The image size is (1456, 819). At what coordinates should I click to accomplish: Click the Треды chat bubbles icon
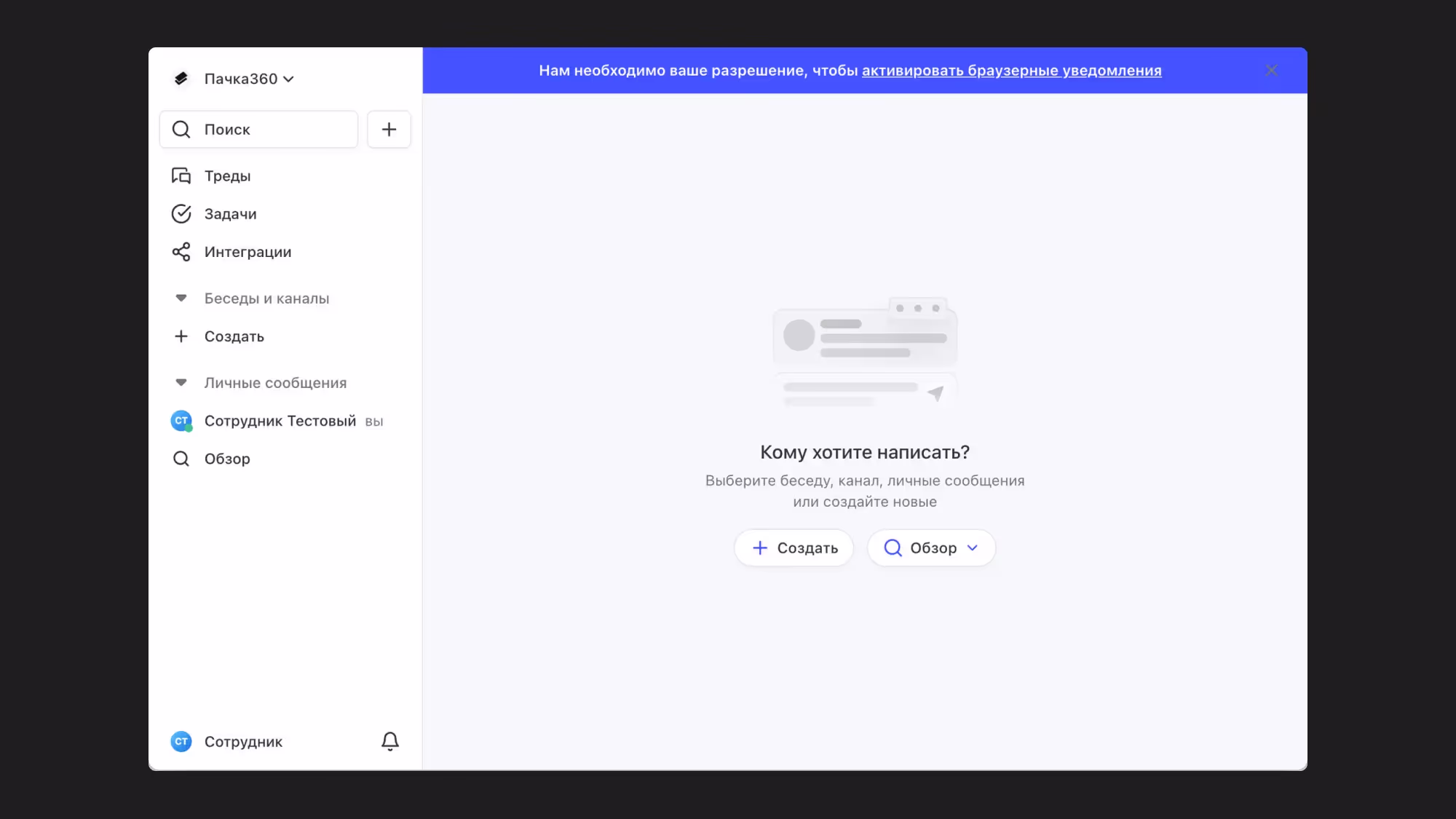coord(181,176)
